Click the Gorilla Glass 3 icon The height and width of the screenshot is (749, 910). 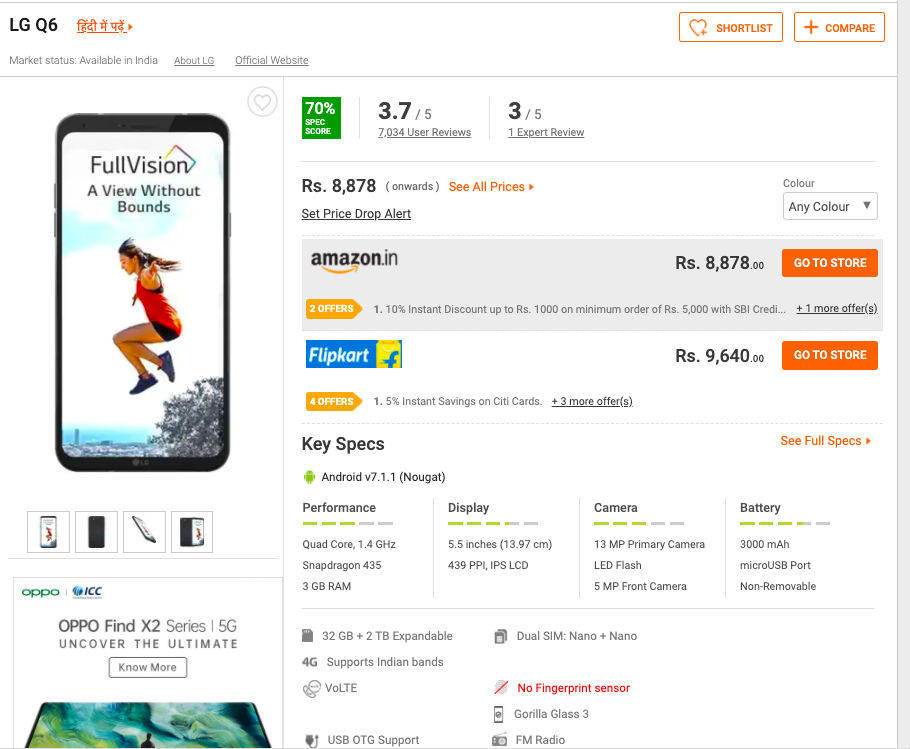click(x=499, y=714)
